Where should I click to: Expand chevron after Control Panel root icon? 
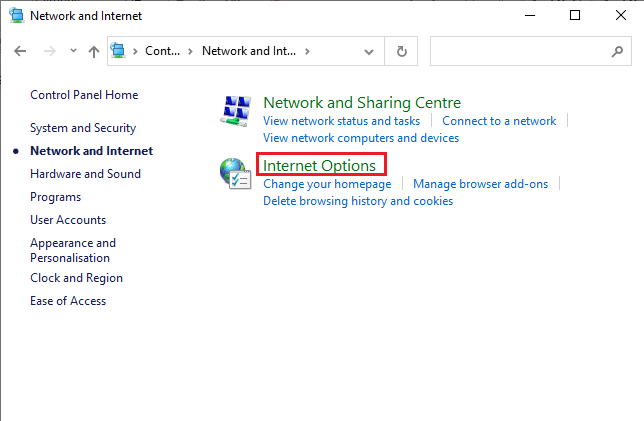point(135,51)
